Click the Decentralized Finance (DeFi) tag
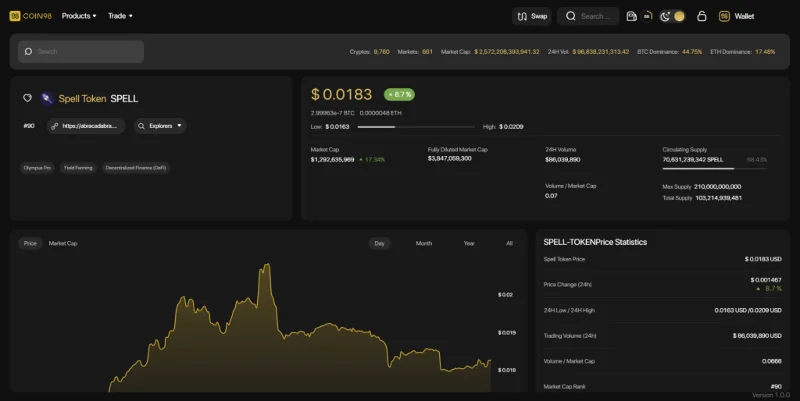This screenshot has height=401, width=800. pos(136,168)
